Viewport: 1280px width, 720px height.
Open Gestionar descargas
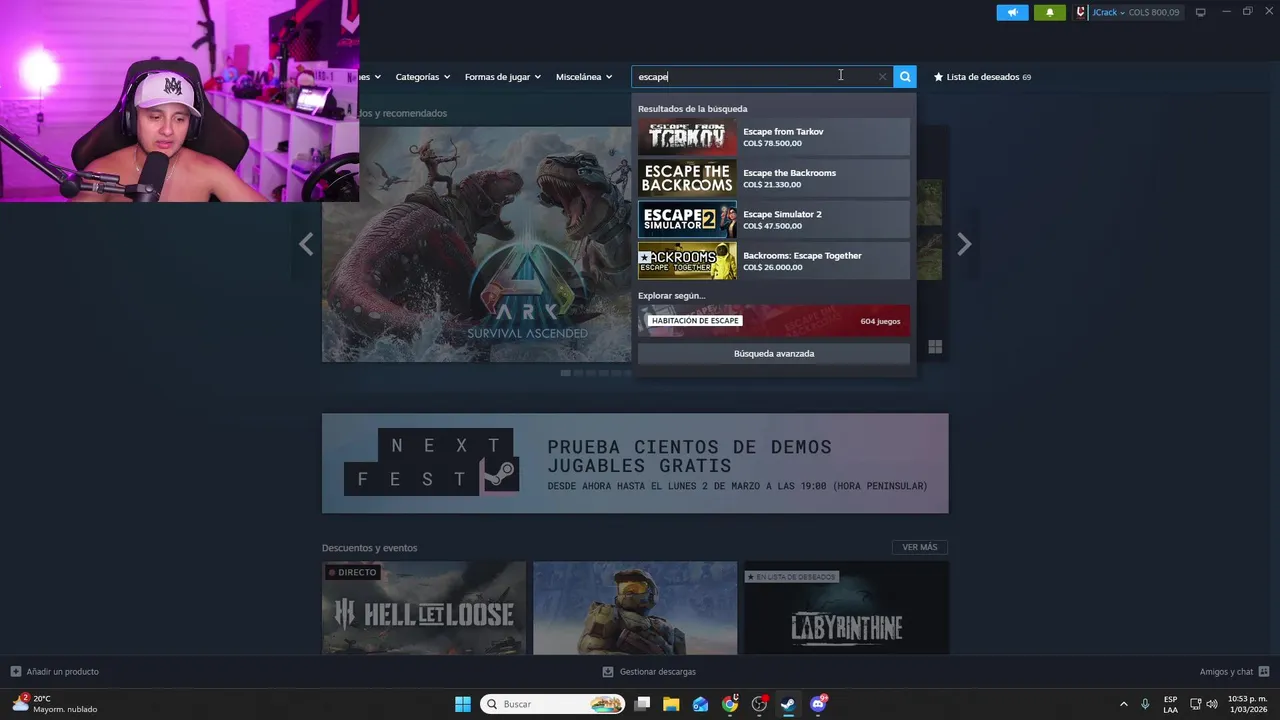point(649,672)
